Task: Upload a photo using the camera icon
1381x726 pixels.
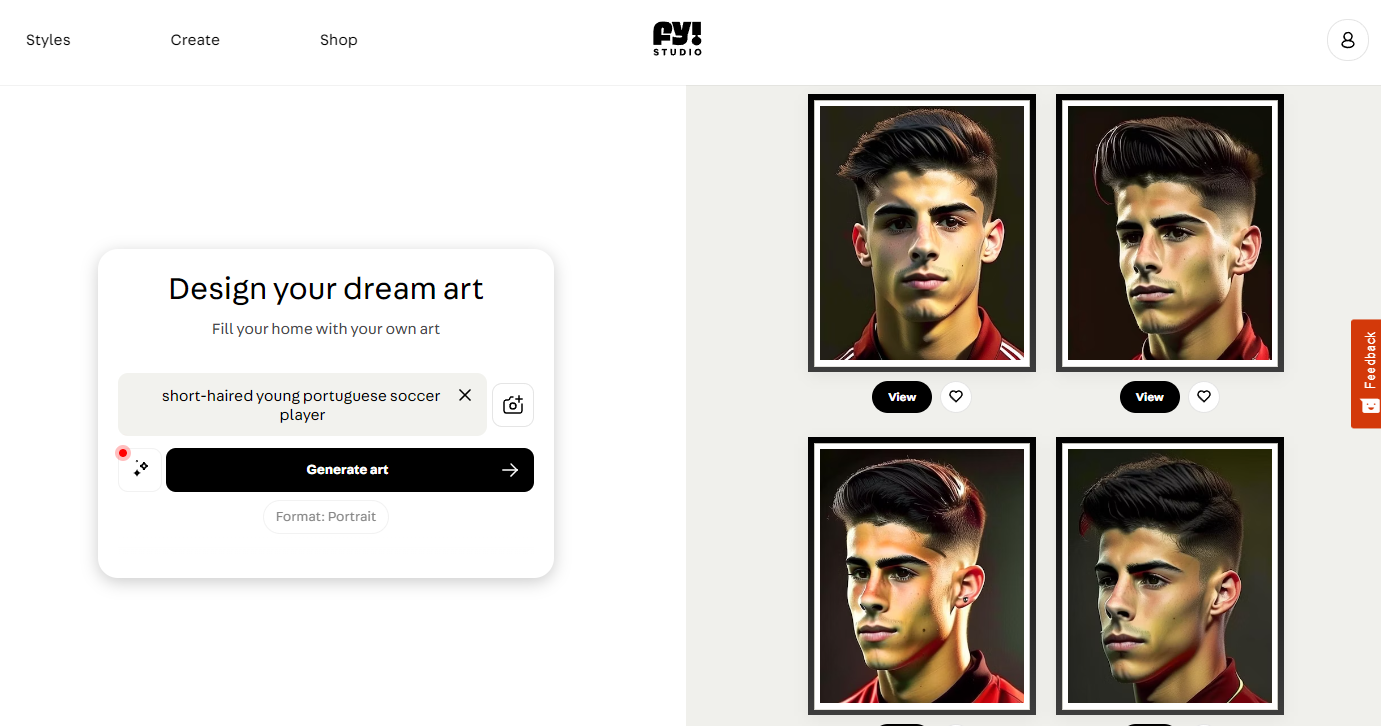Action: tap(513, 405)
